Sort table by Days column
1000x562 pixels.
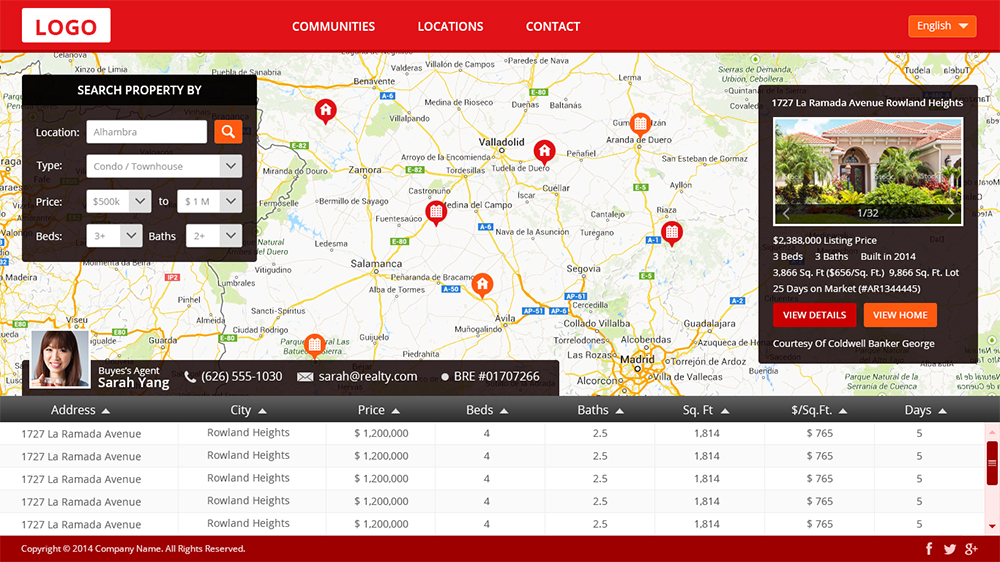coord(925,410)
